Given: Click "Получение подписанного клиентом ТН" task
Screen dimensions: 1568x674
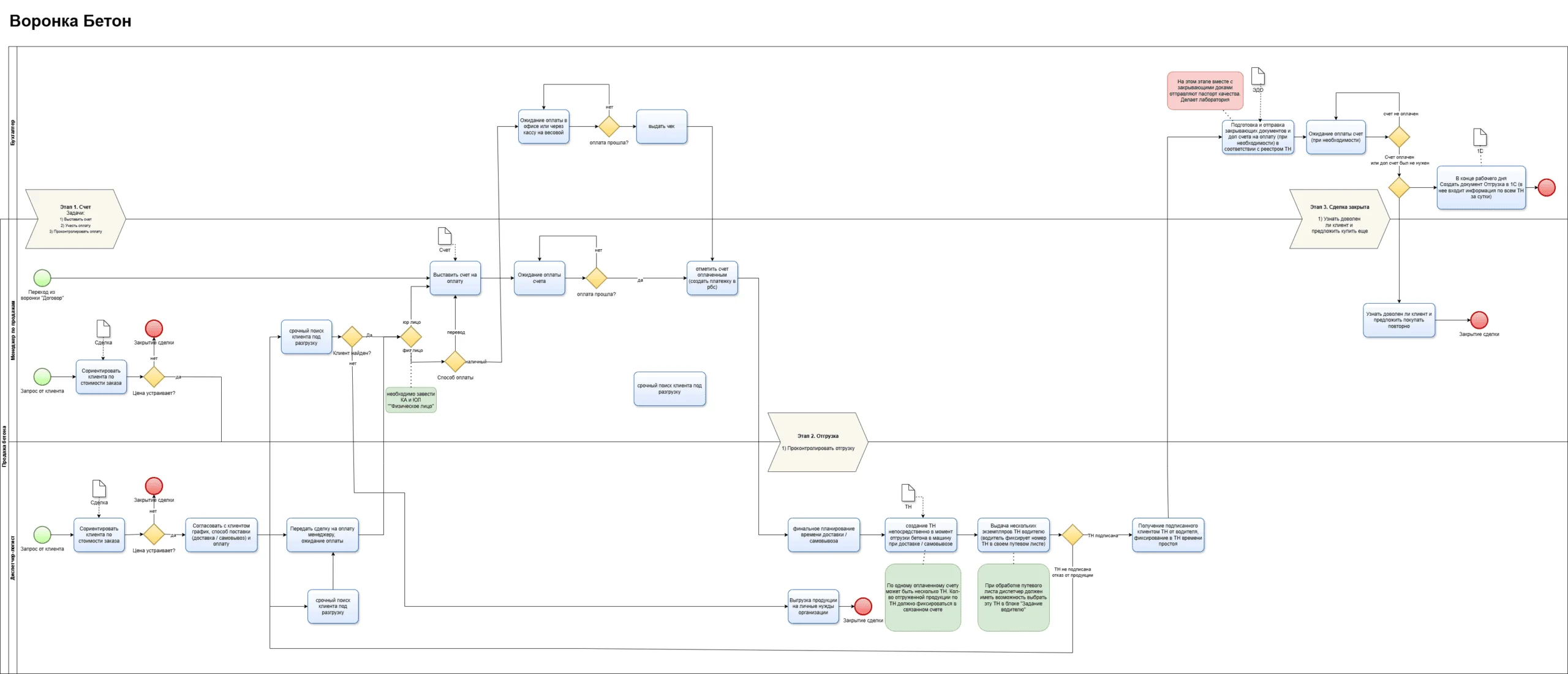Looking at the screenshot, I should (1168, 535).
